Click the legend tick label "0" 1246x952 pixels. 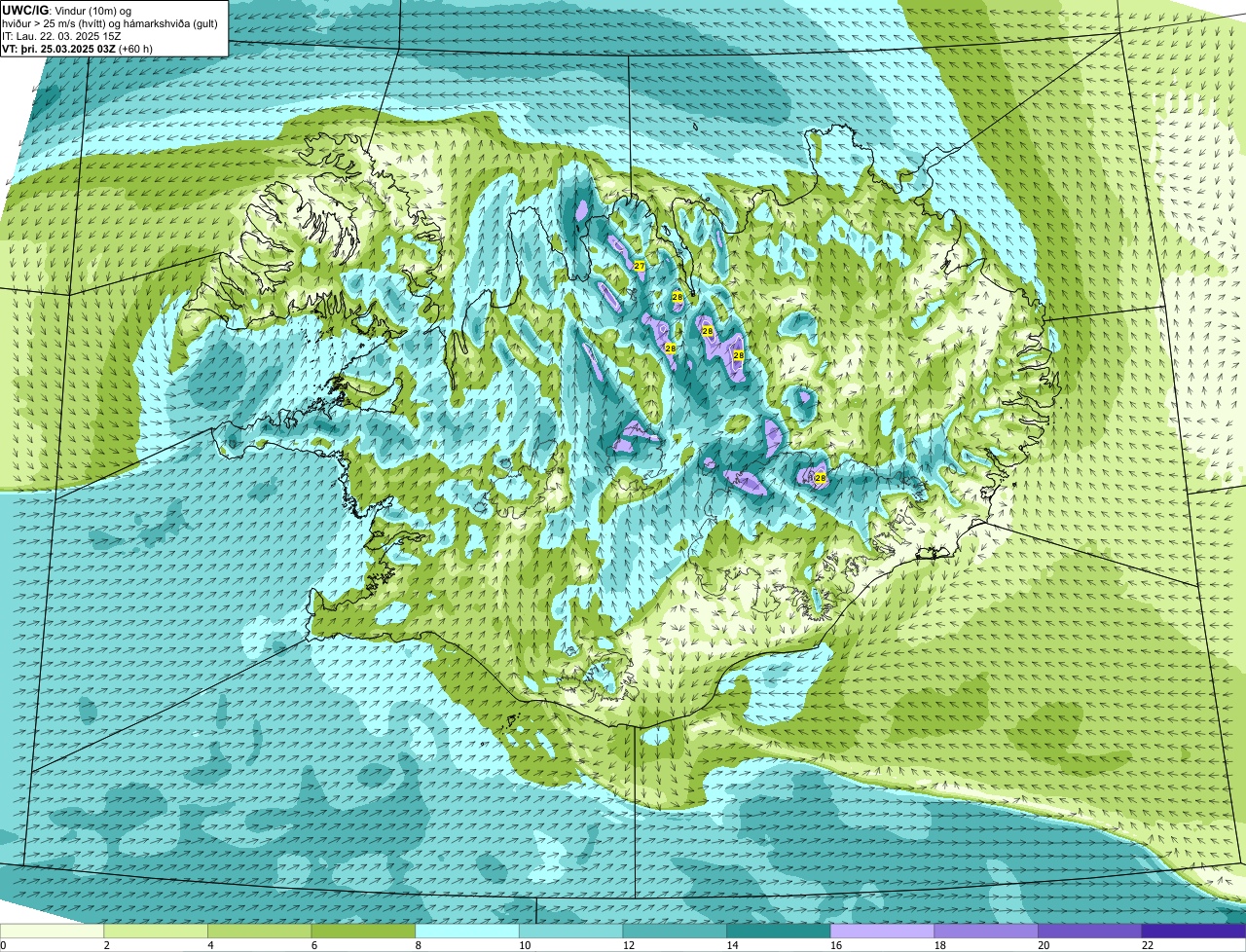tap(3, 945)
